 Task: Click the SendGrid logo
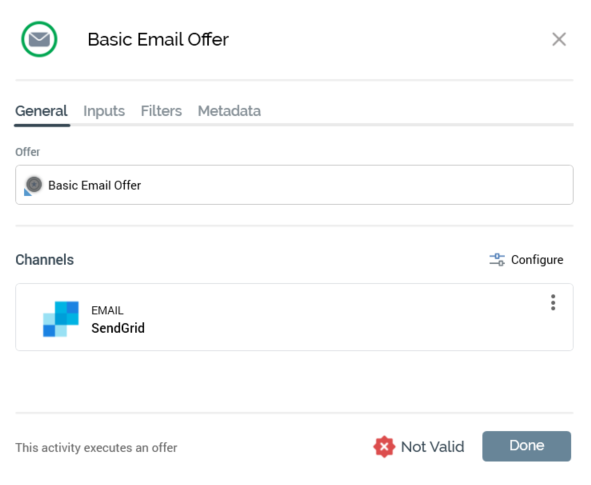point(61,319)
